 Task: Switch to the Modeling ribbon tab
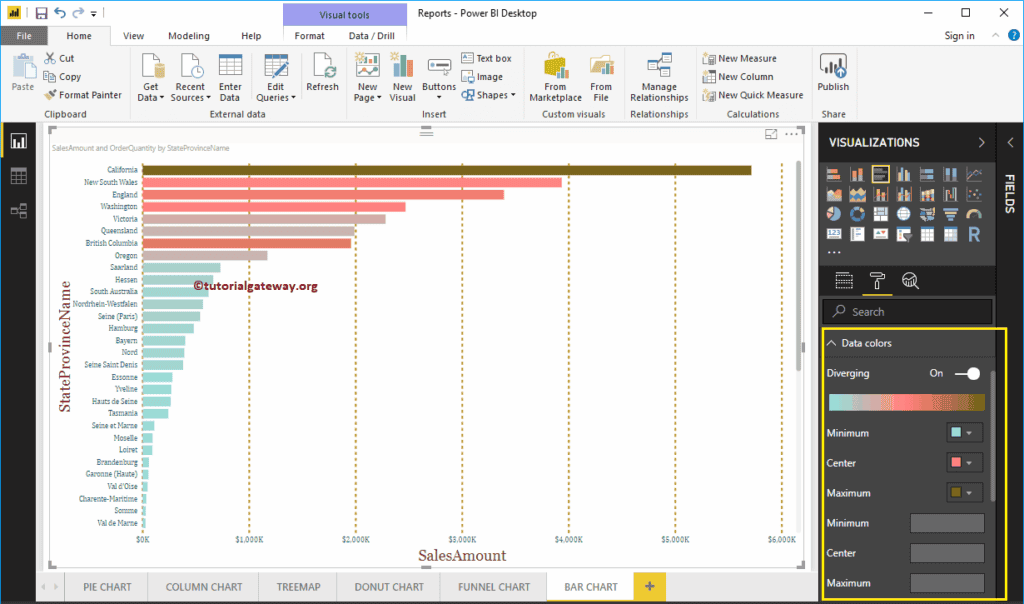click(188, 35)
